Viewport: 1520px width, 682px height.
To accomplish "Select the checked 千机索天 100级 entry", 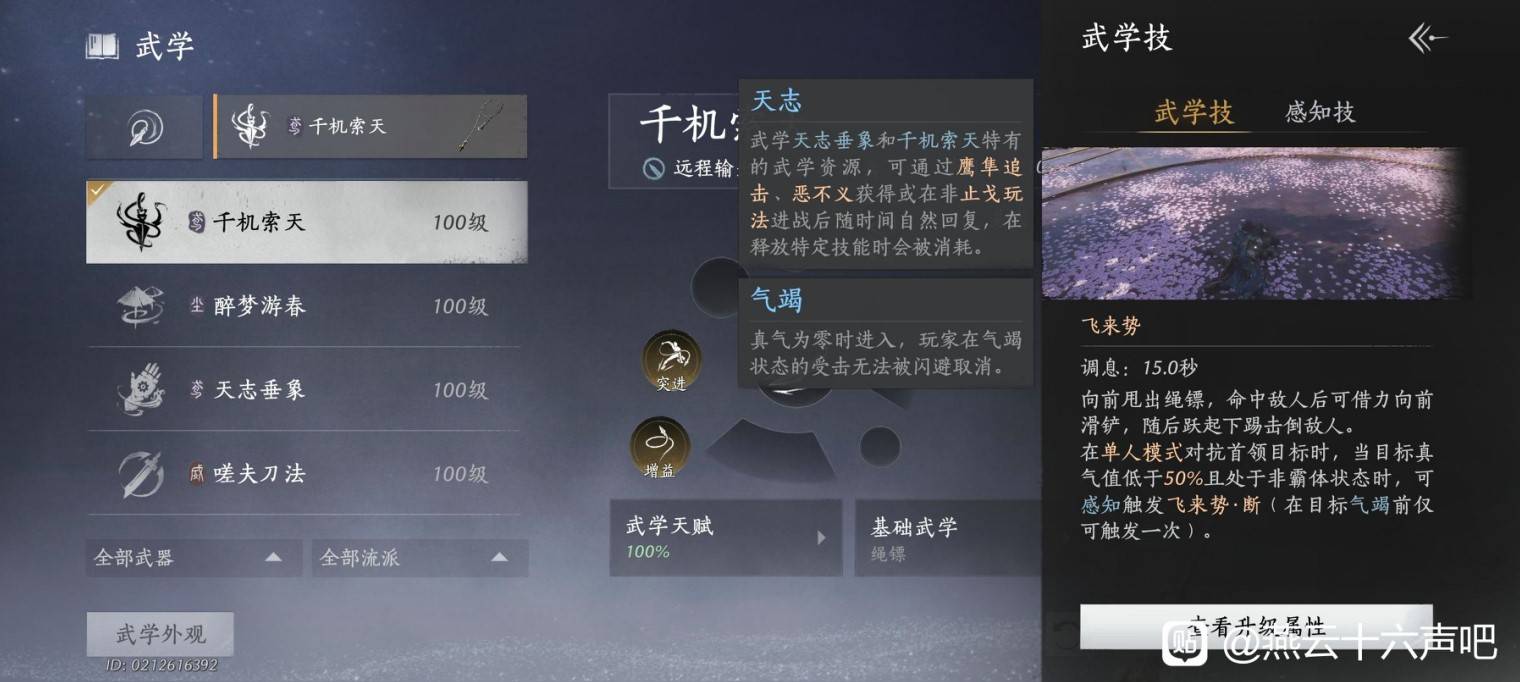I will pyautogui.click(x=307, y=222).
